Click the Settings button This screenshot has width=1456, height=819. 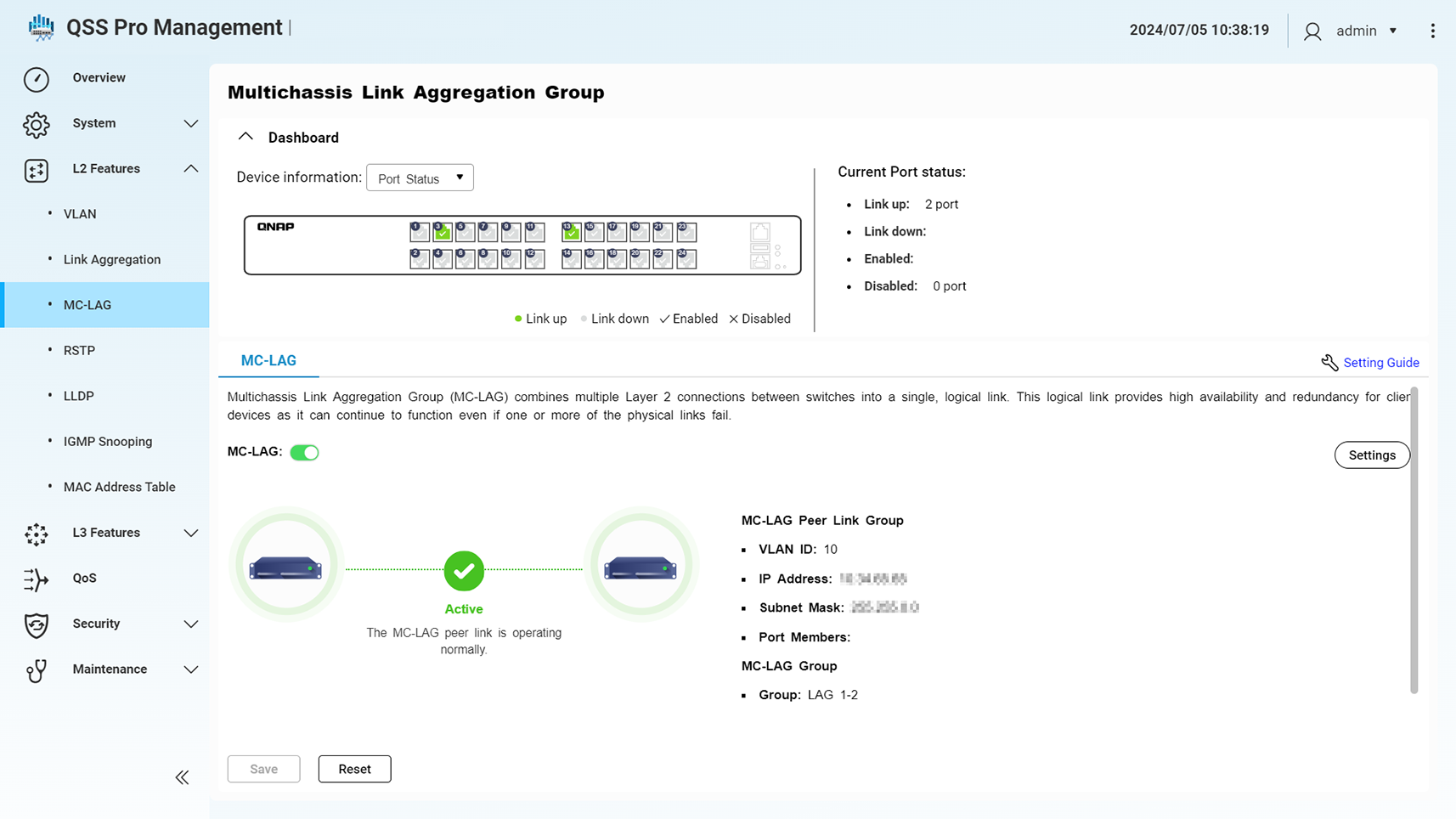coord(1371,455)
